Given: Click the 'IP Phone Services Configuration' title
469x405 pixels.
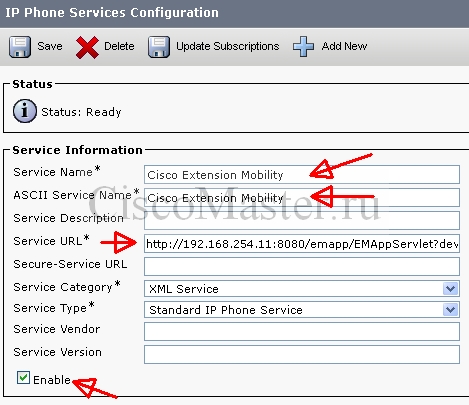Looking at the screenshot, I should 112,13.
